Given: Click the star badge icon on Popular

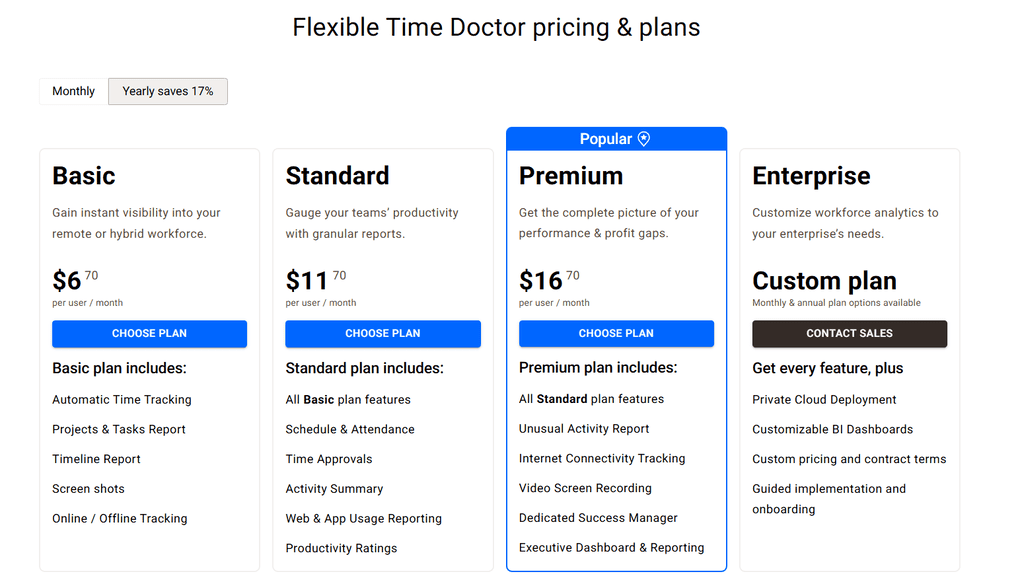Looking at the screenshot, I should [643, 138].
